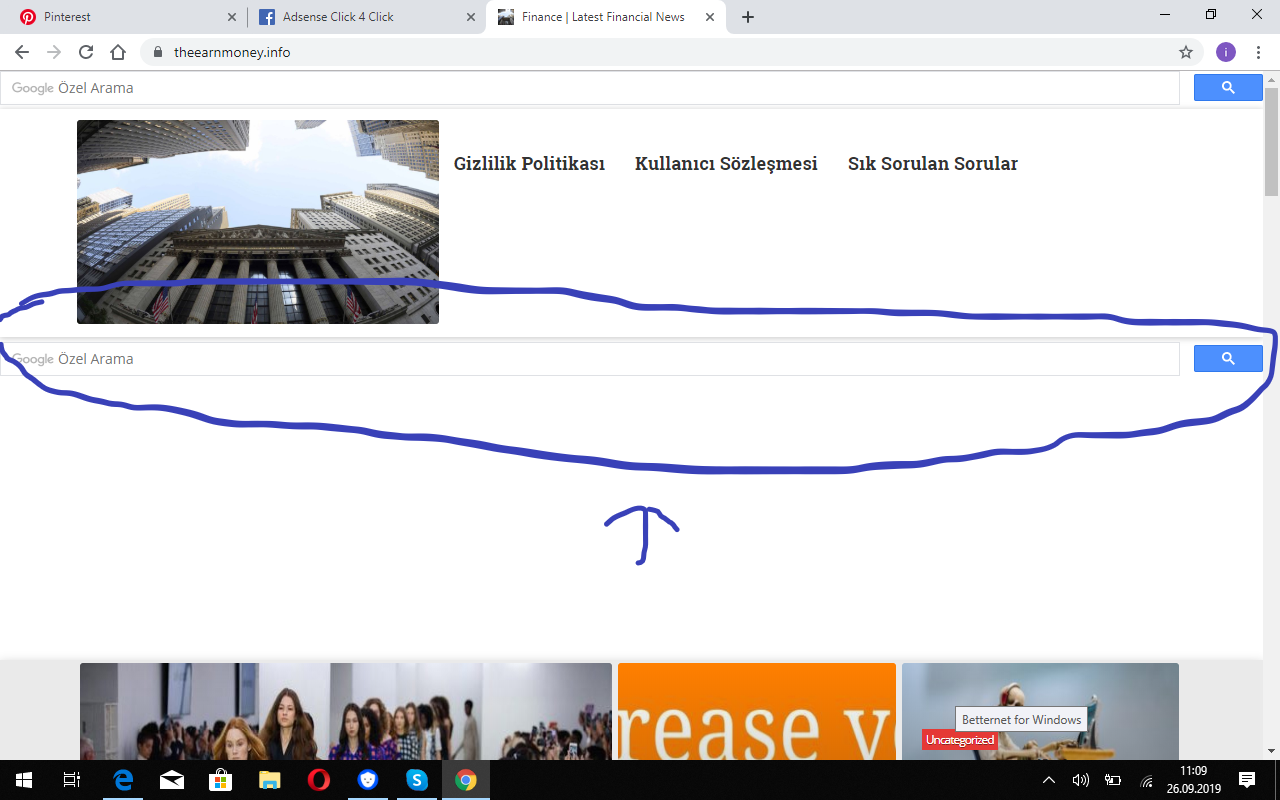Open a new browser tab
This screenshot has width=1280, height=800.
point(748,17)
